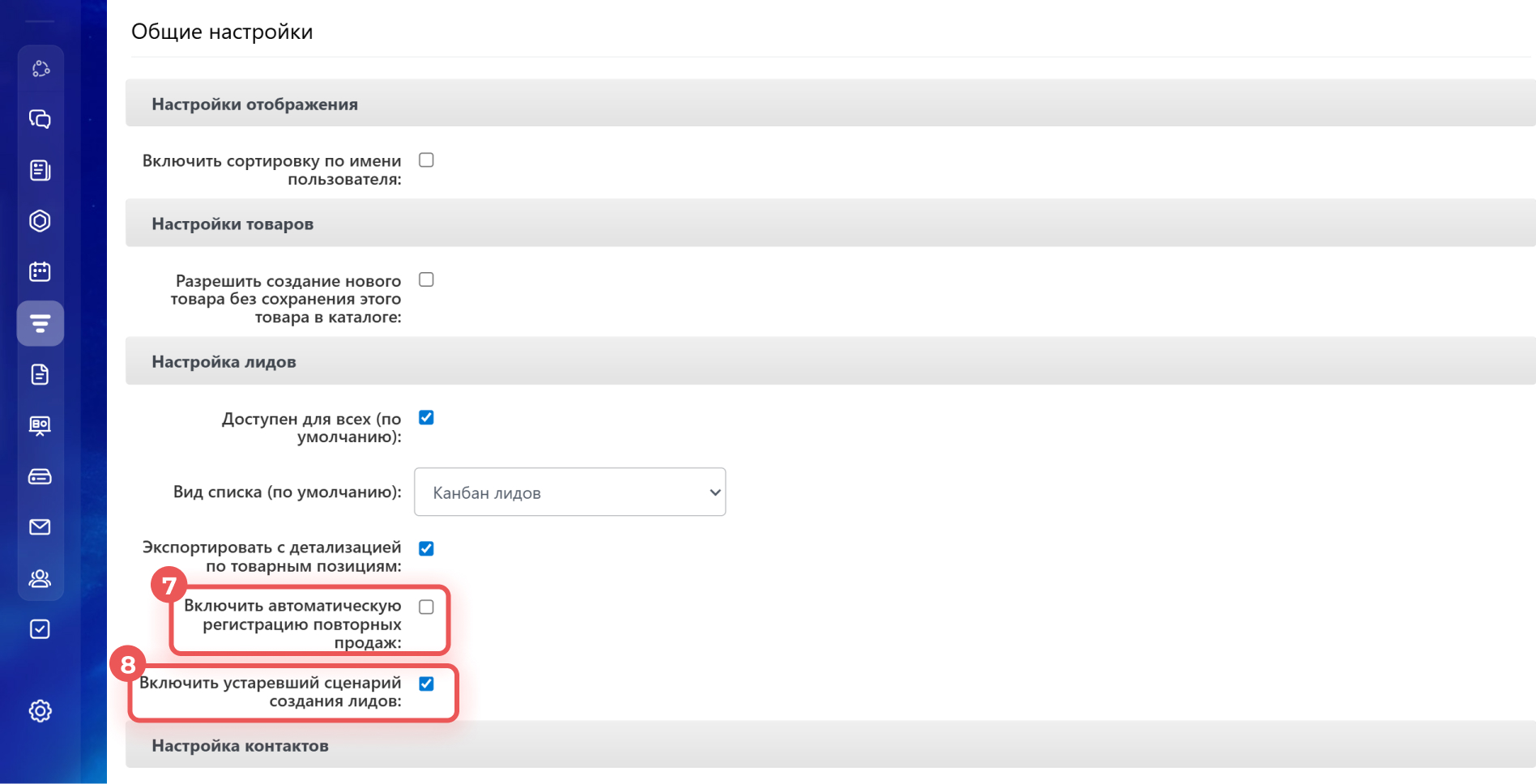The image size is (1536, 784).
Task: Click the calendar icon in sidebar
Action: [x=40, y=271]
